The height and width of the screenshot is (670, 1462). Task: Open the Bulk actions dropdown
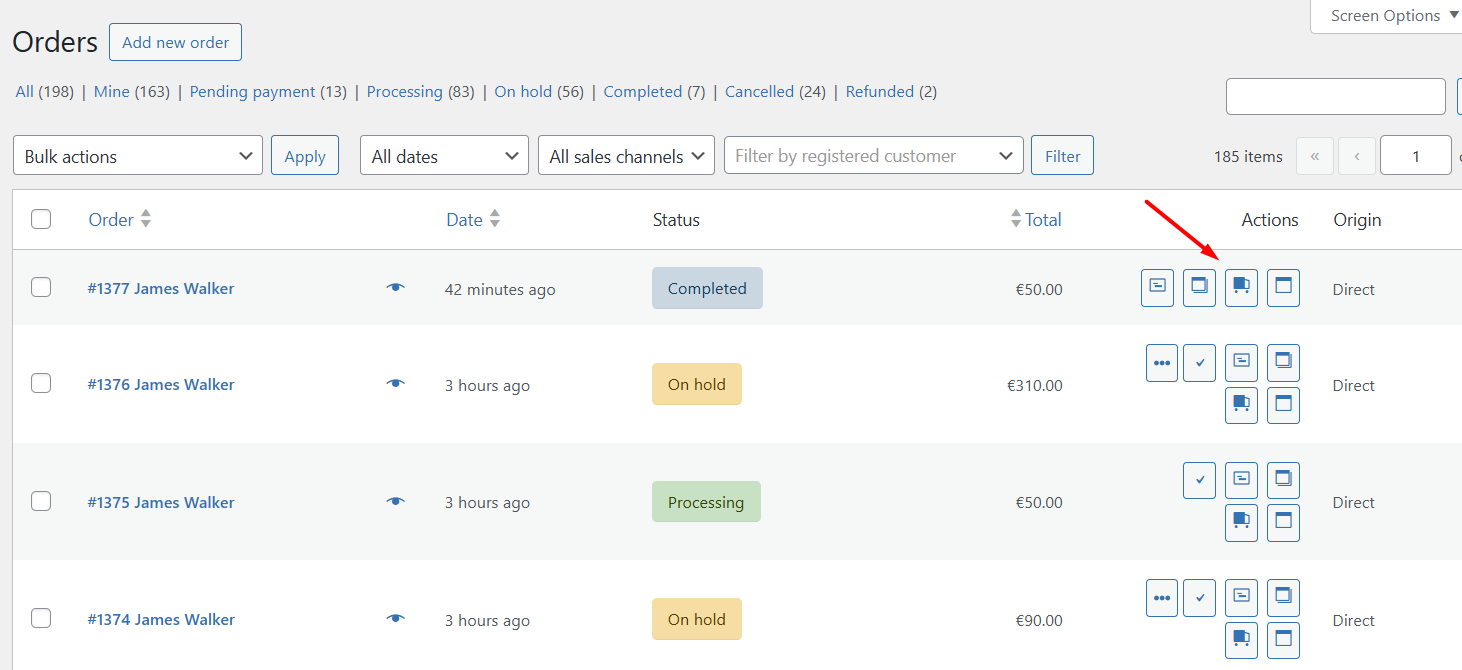pos(138,156)
